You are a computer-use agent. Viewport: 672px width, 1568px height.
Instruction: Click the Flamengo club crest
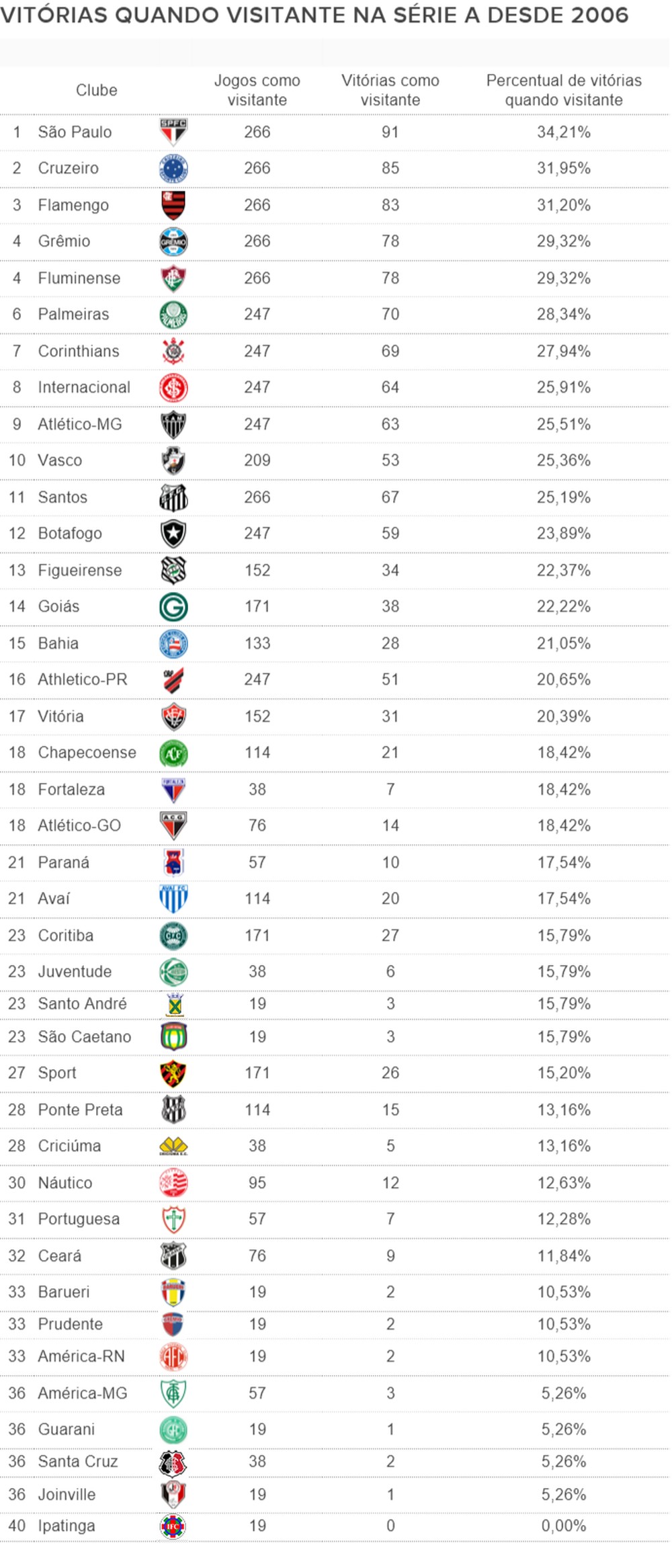[x=173, y=205]
